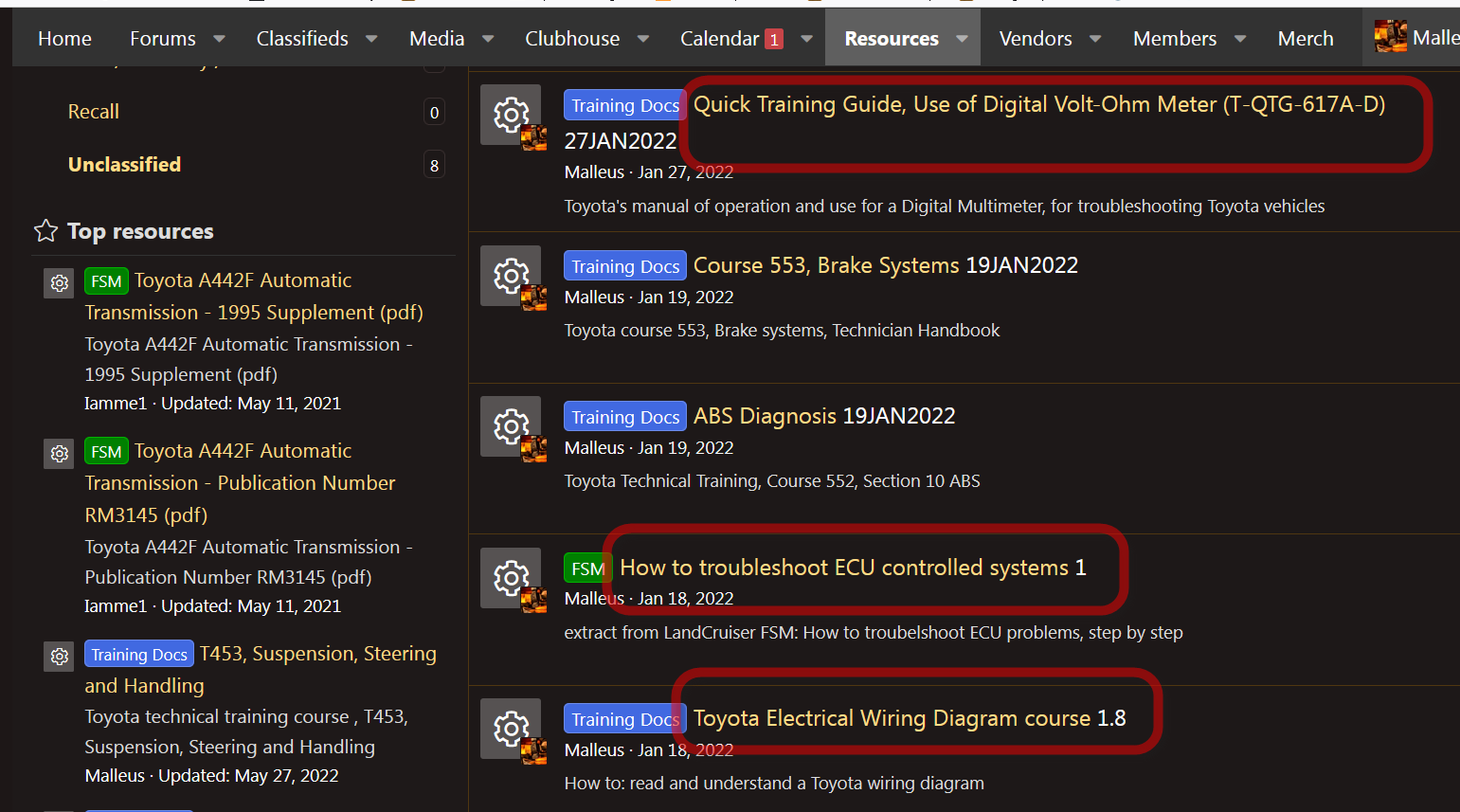
Task: Select the Unclassified category
Action: [x=124, y=165]
